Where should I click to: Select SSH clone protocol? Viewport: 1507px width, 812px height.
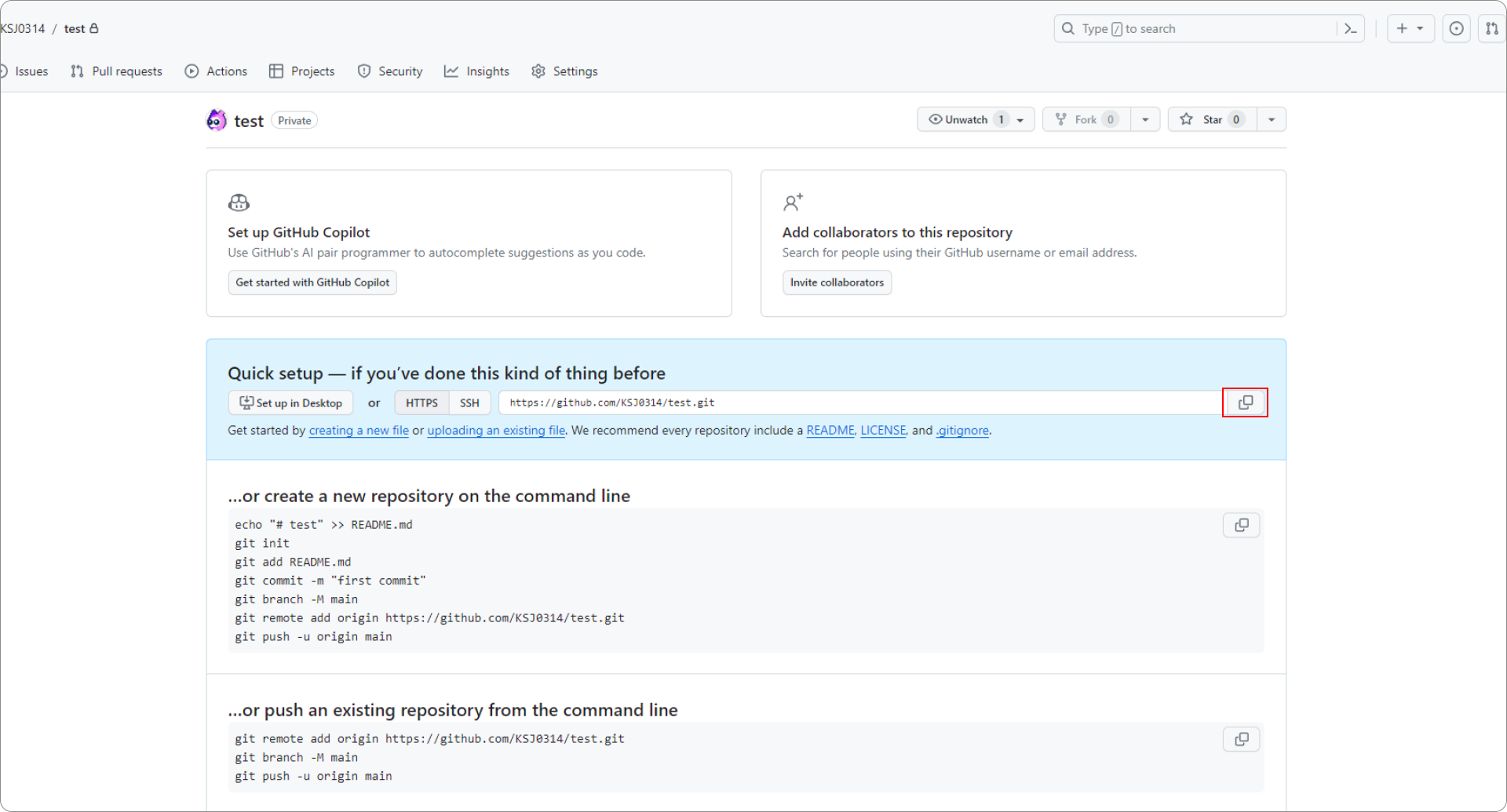(469, 402)
